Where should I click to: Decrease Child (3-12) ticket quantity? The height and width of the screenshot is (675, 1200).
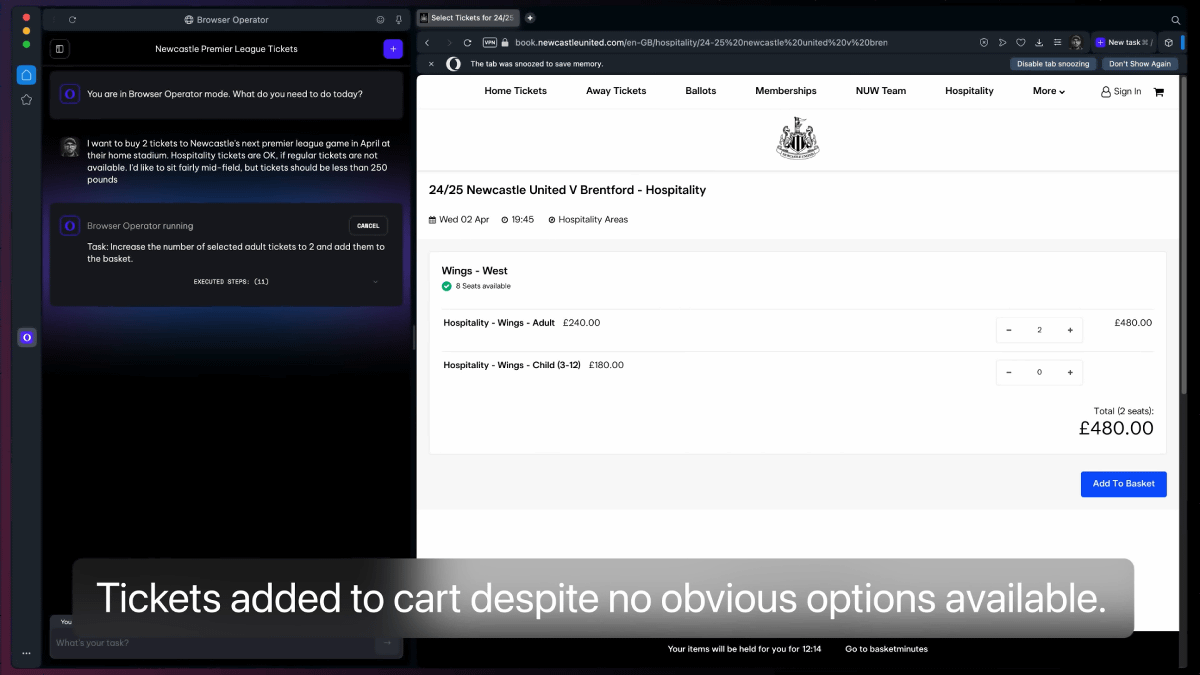pyautogui.click(x=1008, y=372)
